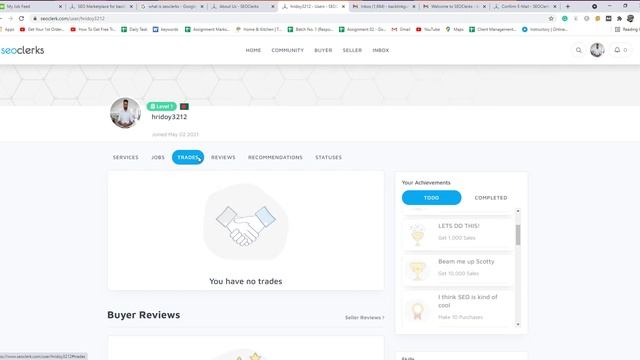640x360 pixels.
Task: Open the Apps bookmark shortcut
Action: click(x=7, y=29)
